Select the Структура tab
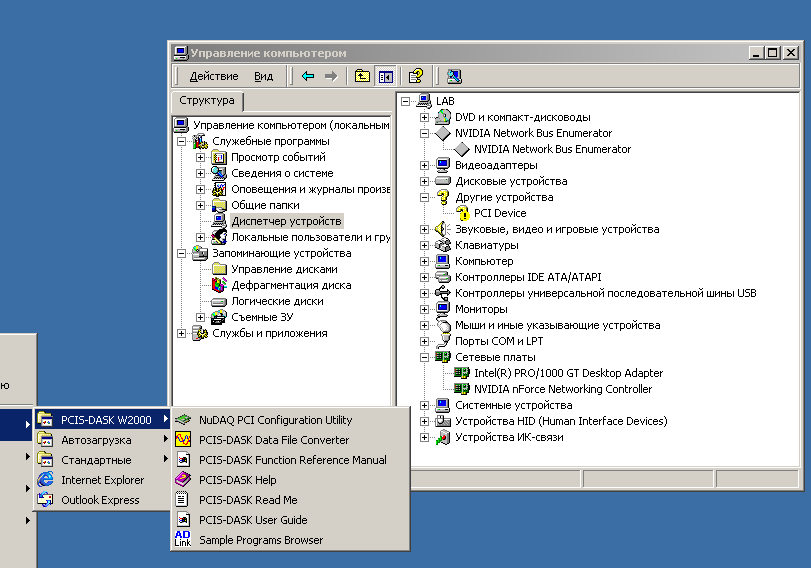Image resolution: width=811 pixels, height=568 pixels. click(x=207, y=101)
